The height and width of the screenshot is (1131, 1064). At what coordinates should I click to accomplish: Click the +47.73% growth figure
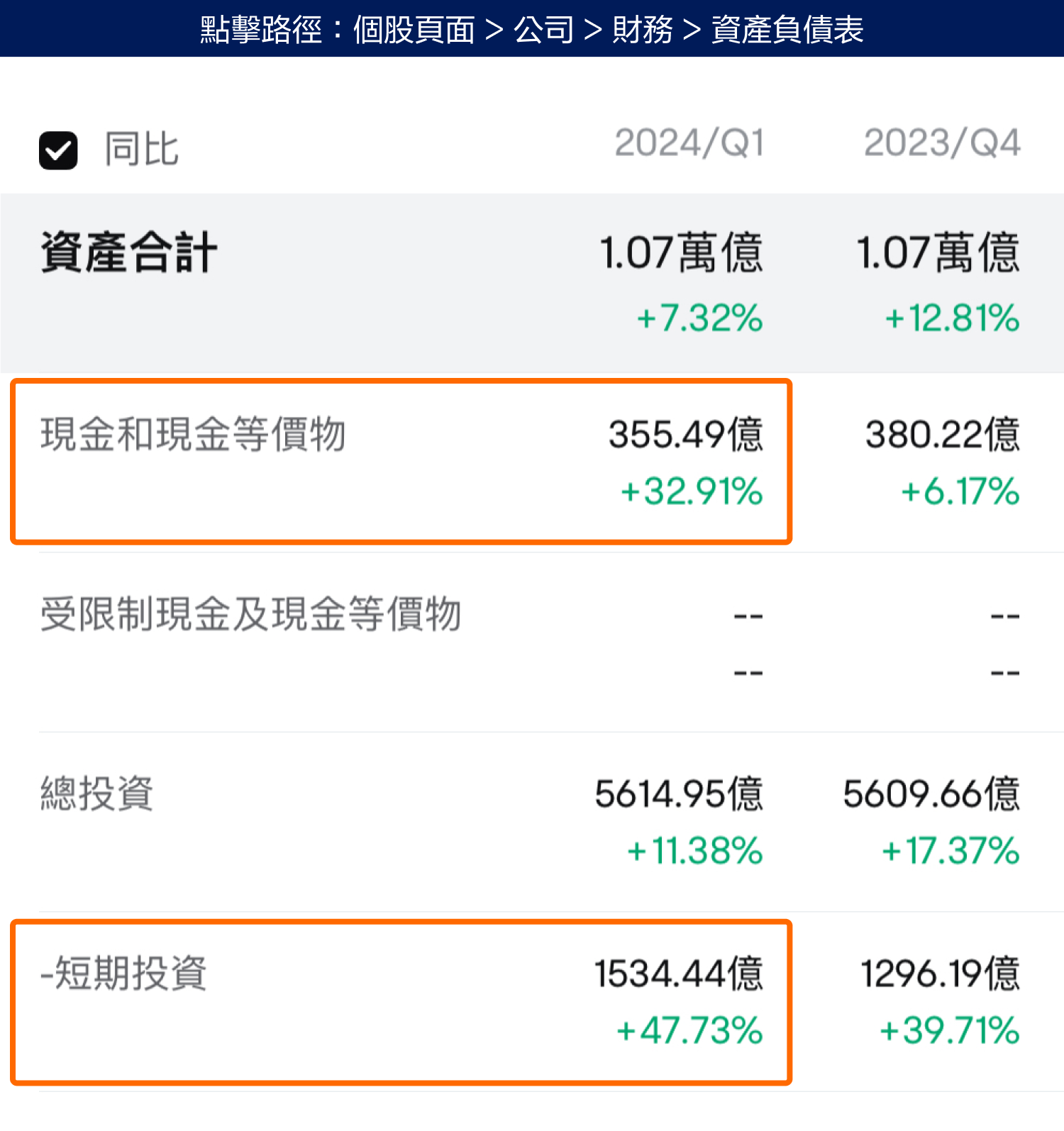[689, 1030]
